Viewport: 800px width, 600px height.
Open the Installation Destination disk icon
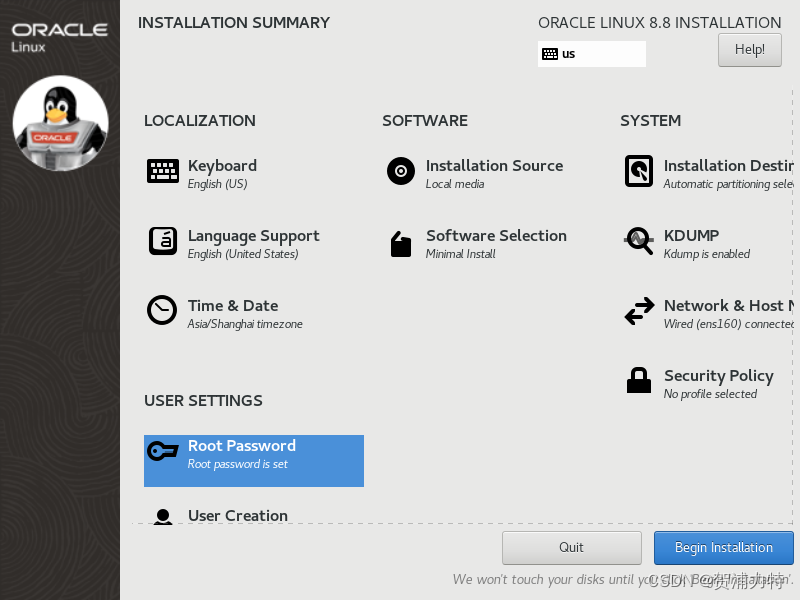639,171
